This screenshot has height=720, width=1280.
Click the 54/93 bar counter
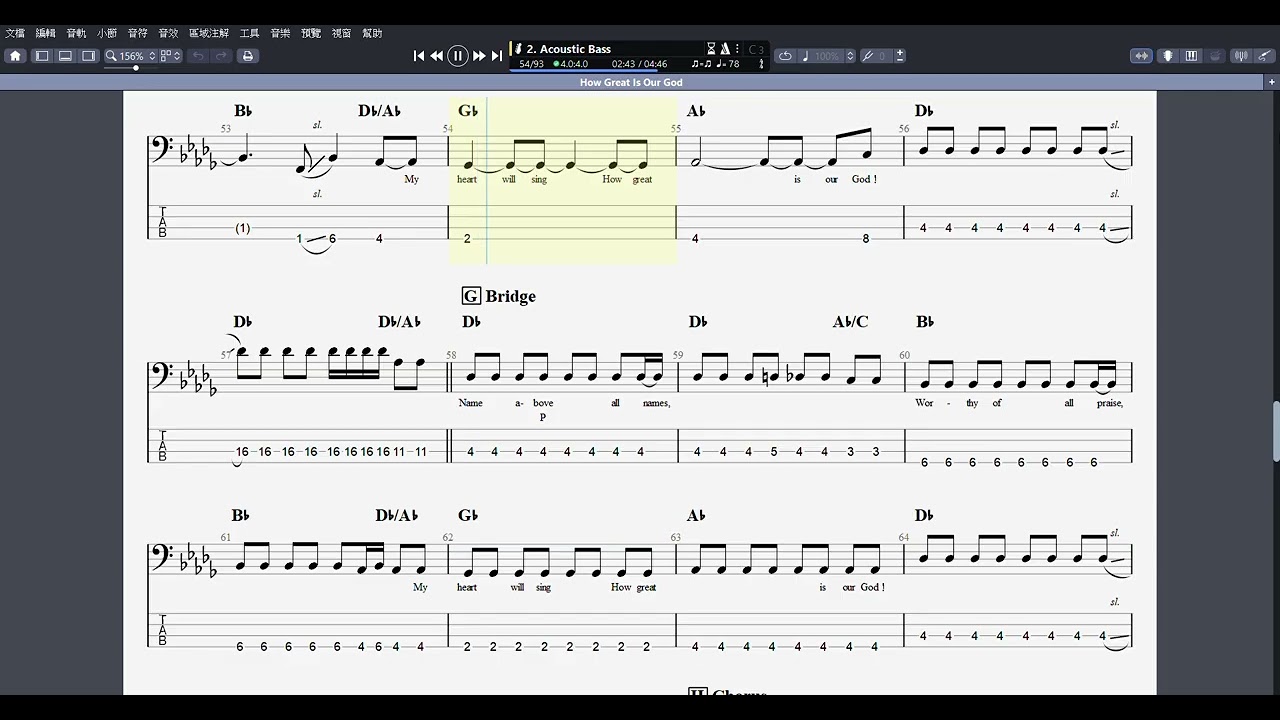[531, 64]
